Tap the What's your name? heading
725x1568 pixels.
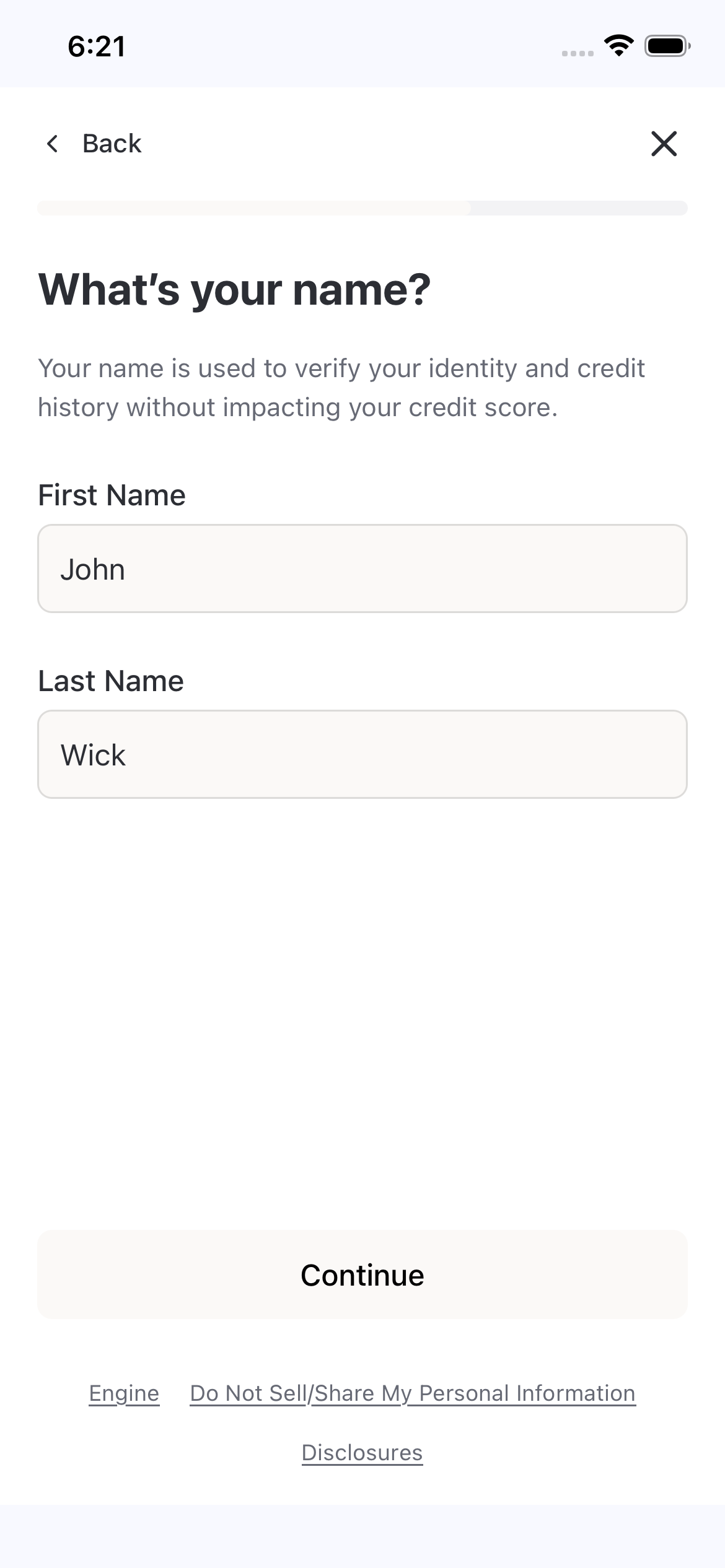pyautogui.click(x=234, y=290)
